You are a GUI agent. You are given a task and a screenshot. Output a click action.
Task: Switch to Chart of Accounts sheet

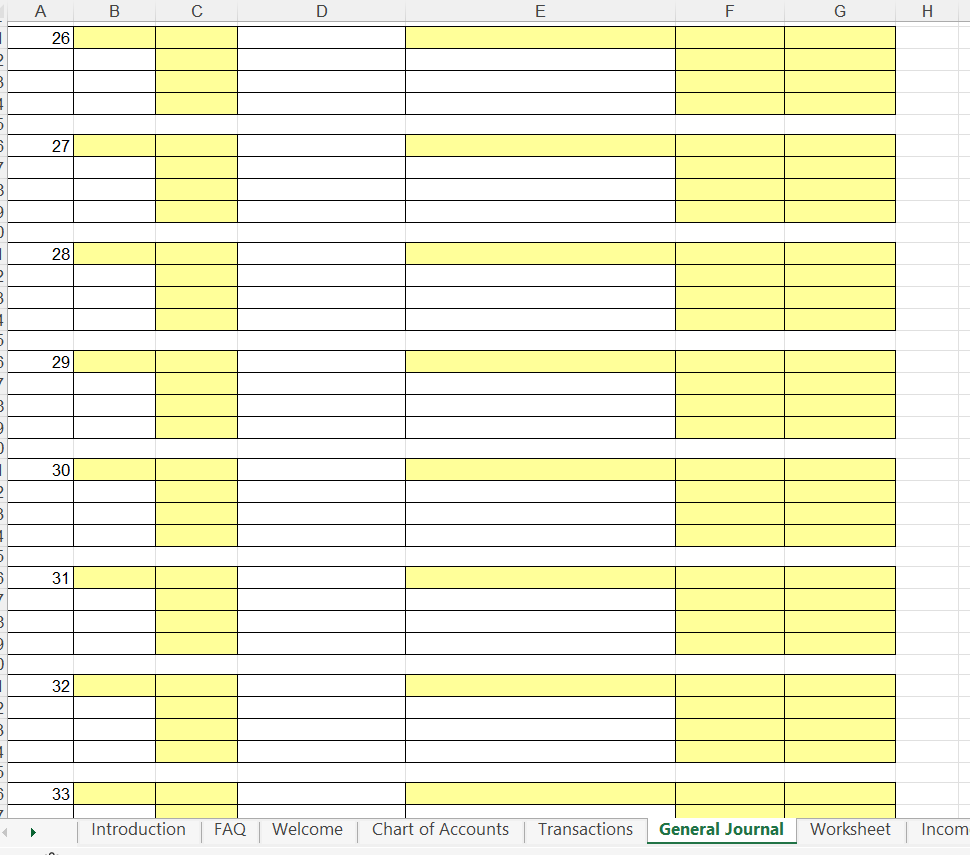(x=440, y=830)
